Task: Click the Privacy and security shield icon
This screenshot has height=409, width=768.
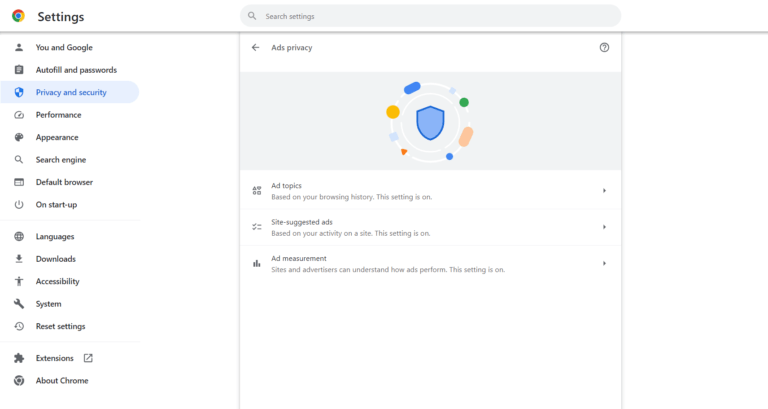Action: 19,92
